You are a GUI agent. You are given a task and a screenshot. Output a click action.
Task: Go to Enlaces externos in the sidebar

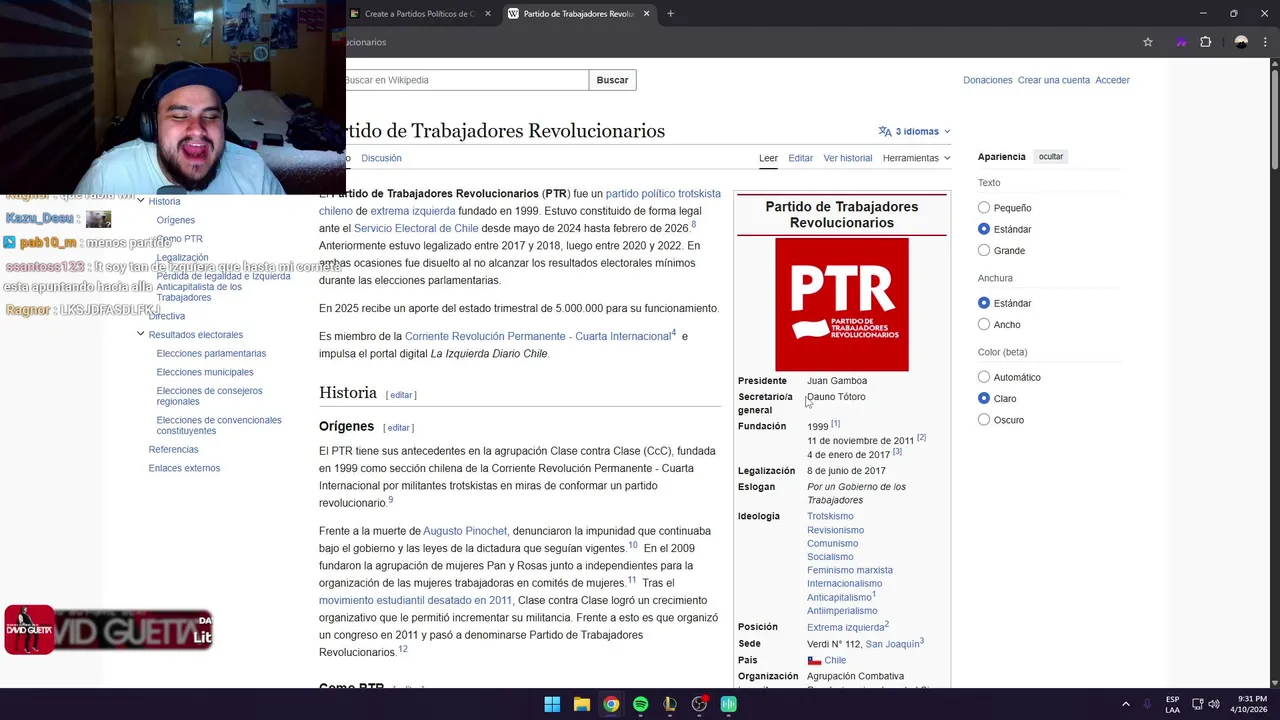(184, 468)
